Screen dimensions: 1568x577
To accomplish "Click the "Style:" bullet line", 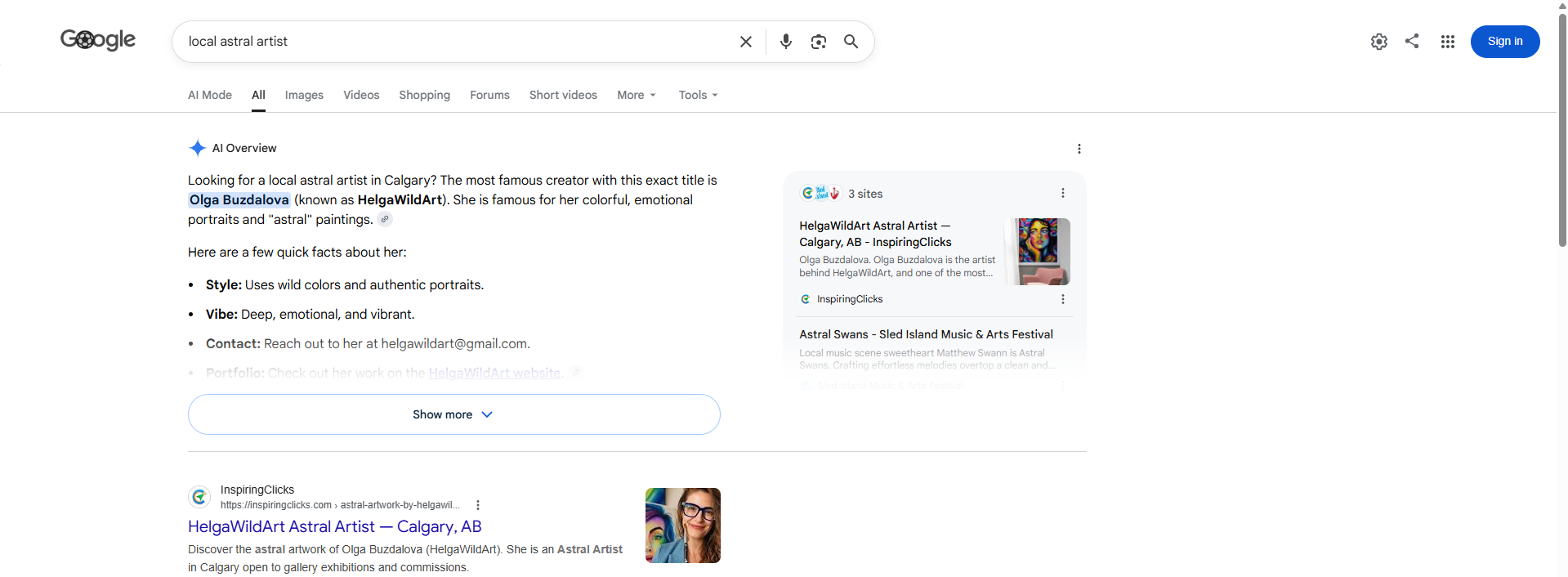I will point(345,285).
